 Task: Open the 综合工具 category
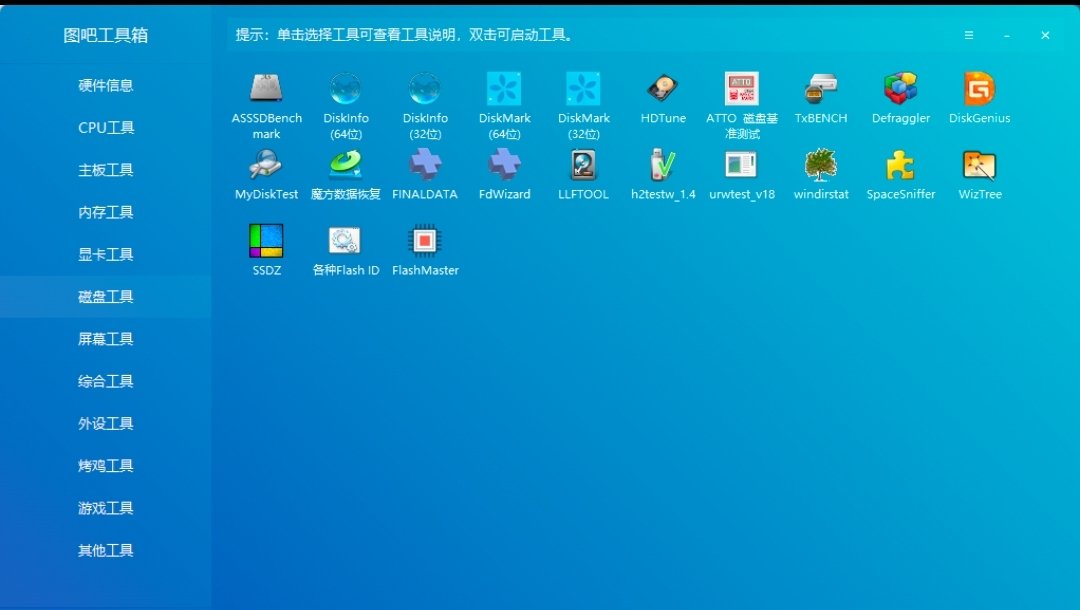pyautogui.click(x=105, y=381)
